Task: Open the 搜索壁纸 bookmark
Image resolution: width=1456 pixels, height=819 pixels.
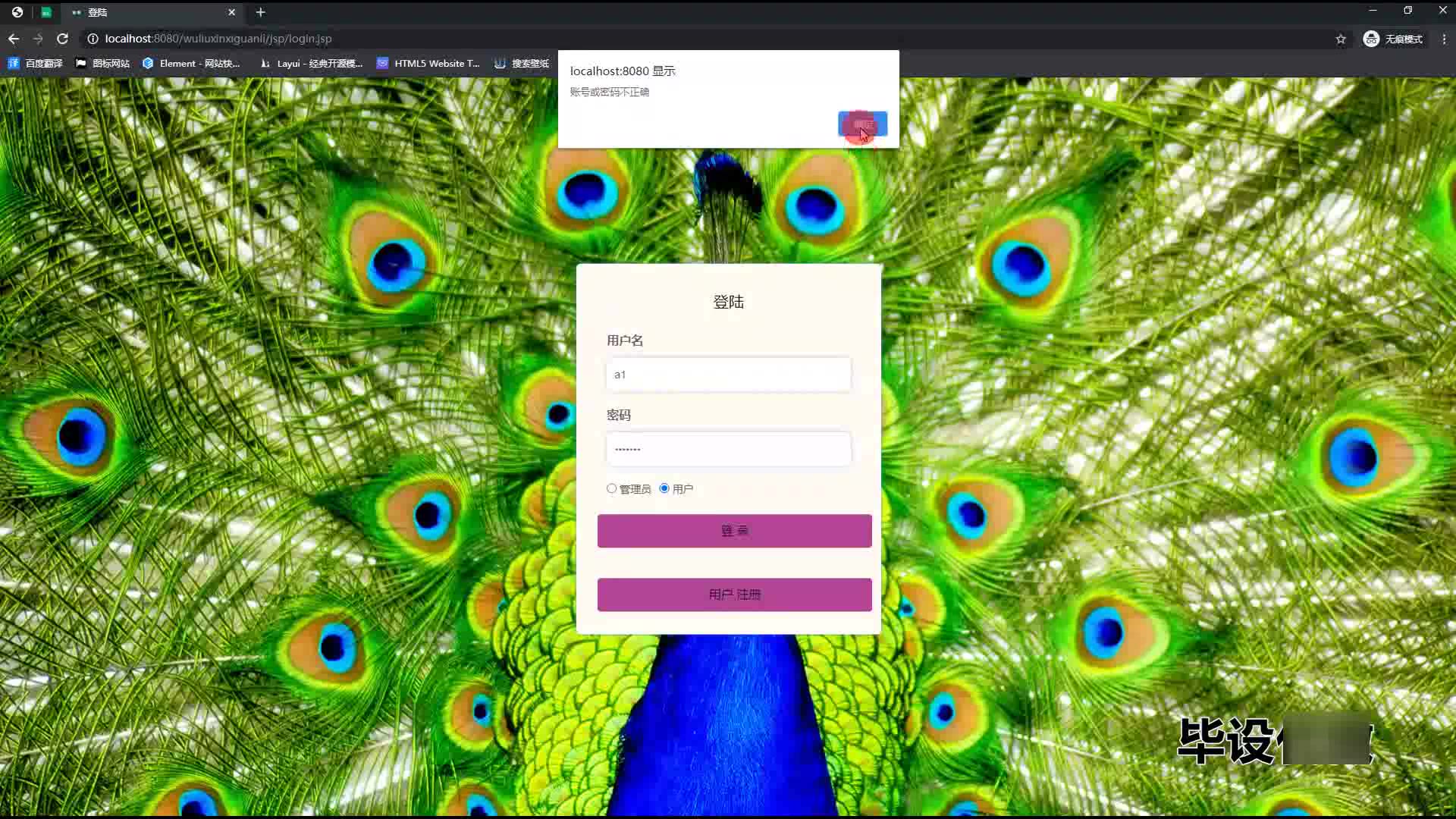Action: pyautogui.click(x=522, y=64)
